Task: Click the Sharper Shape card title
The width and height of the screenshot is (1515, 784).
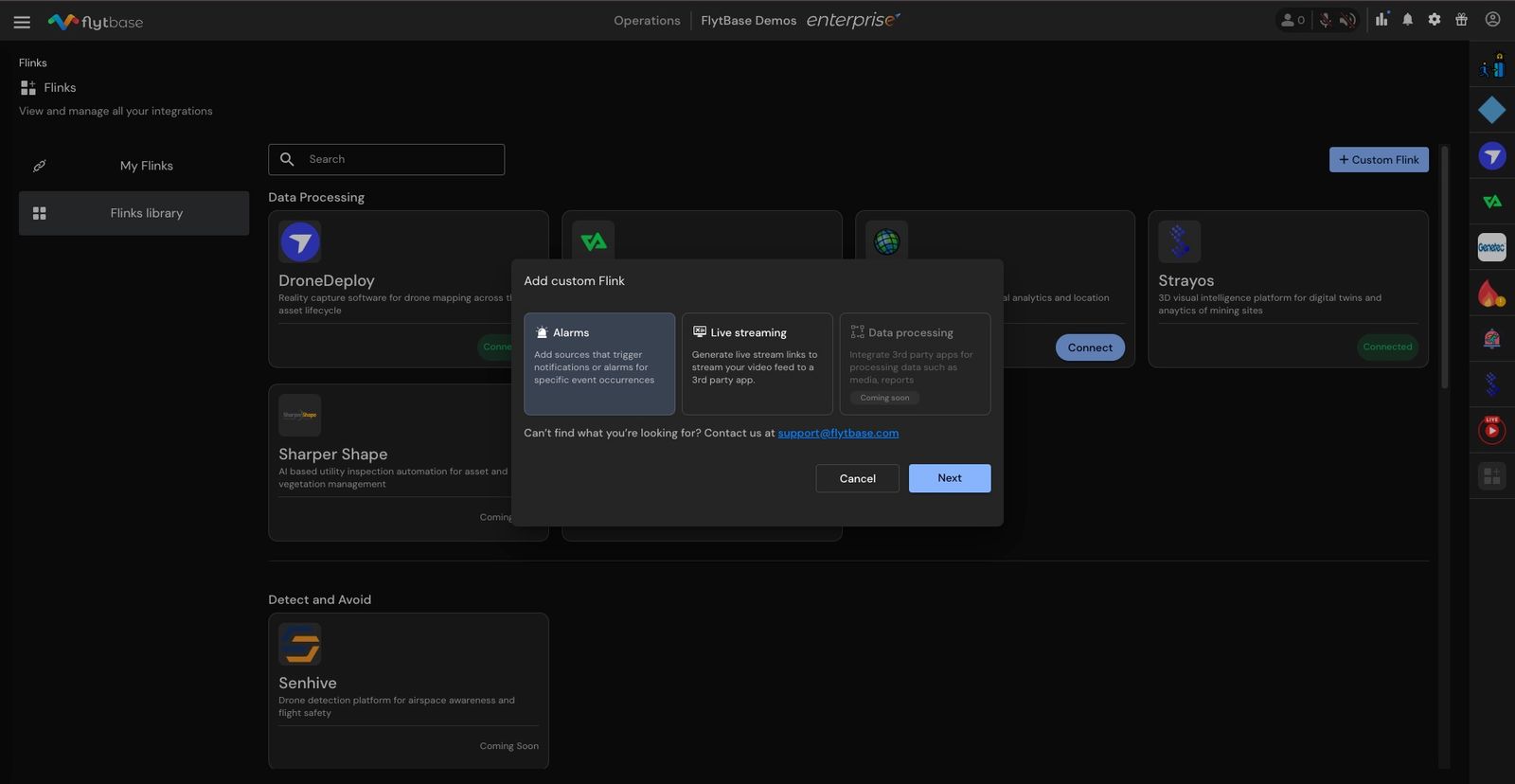Action: [x=333, y=454]
